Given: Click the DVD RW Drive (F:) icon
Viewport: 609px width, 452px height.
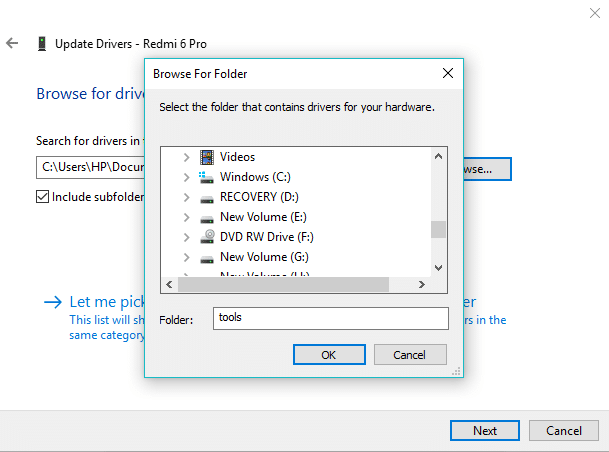Looking at the screenshot, I should click(207, 237).
